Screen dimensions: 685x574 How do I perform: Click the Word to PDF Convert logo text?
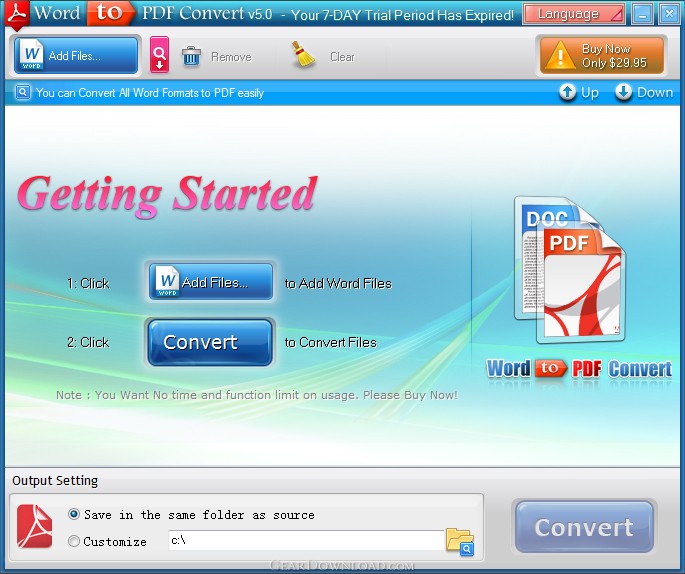(579, 369)
